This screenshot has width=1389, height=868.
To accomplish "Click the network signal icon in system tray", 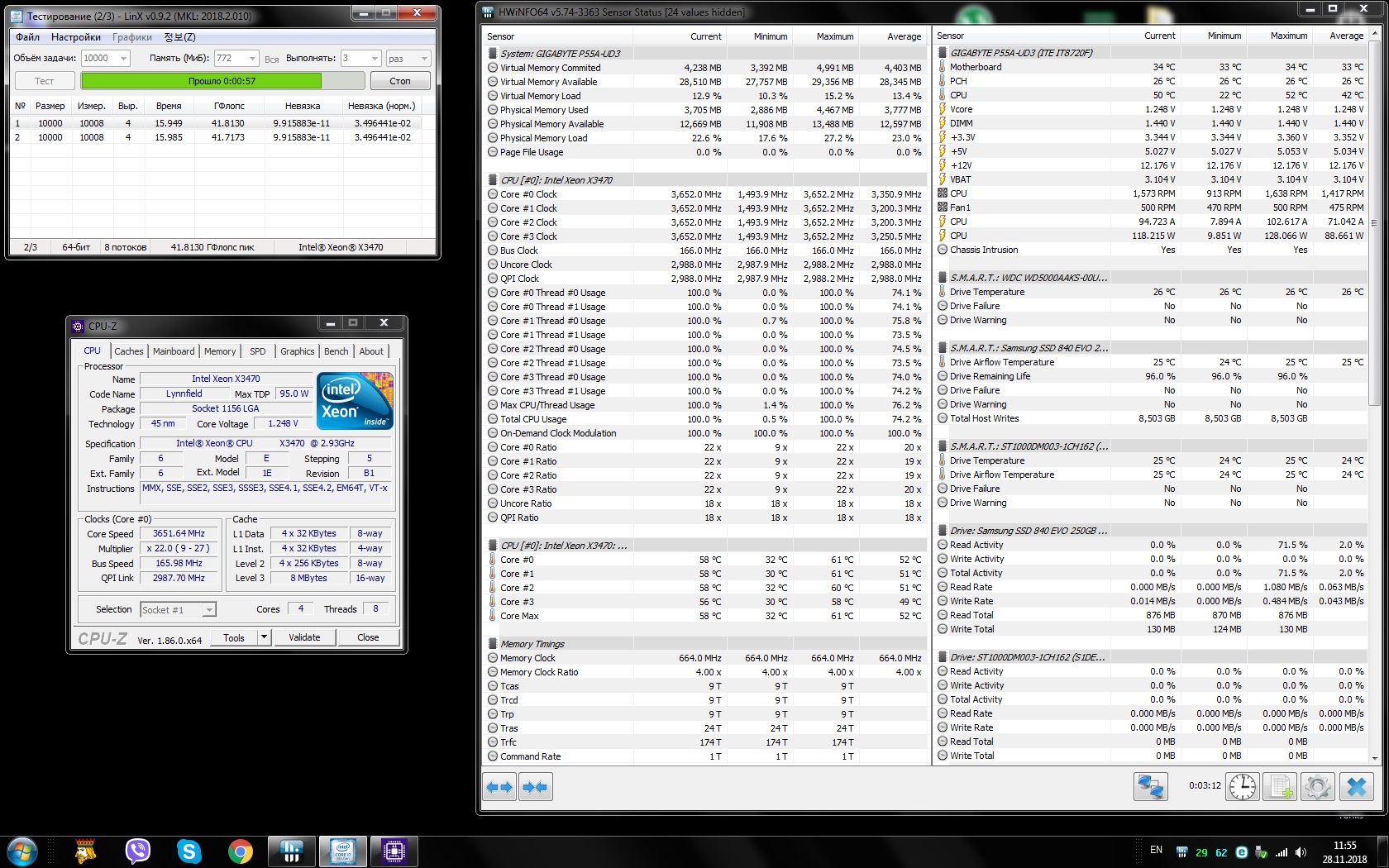I will coord(1282,852).
